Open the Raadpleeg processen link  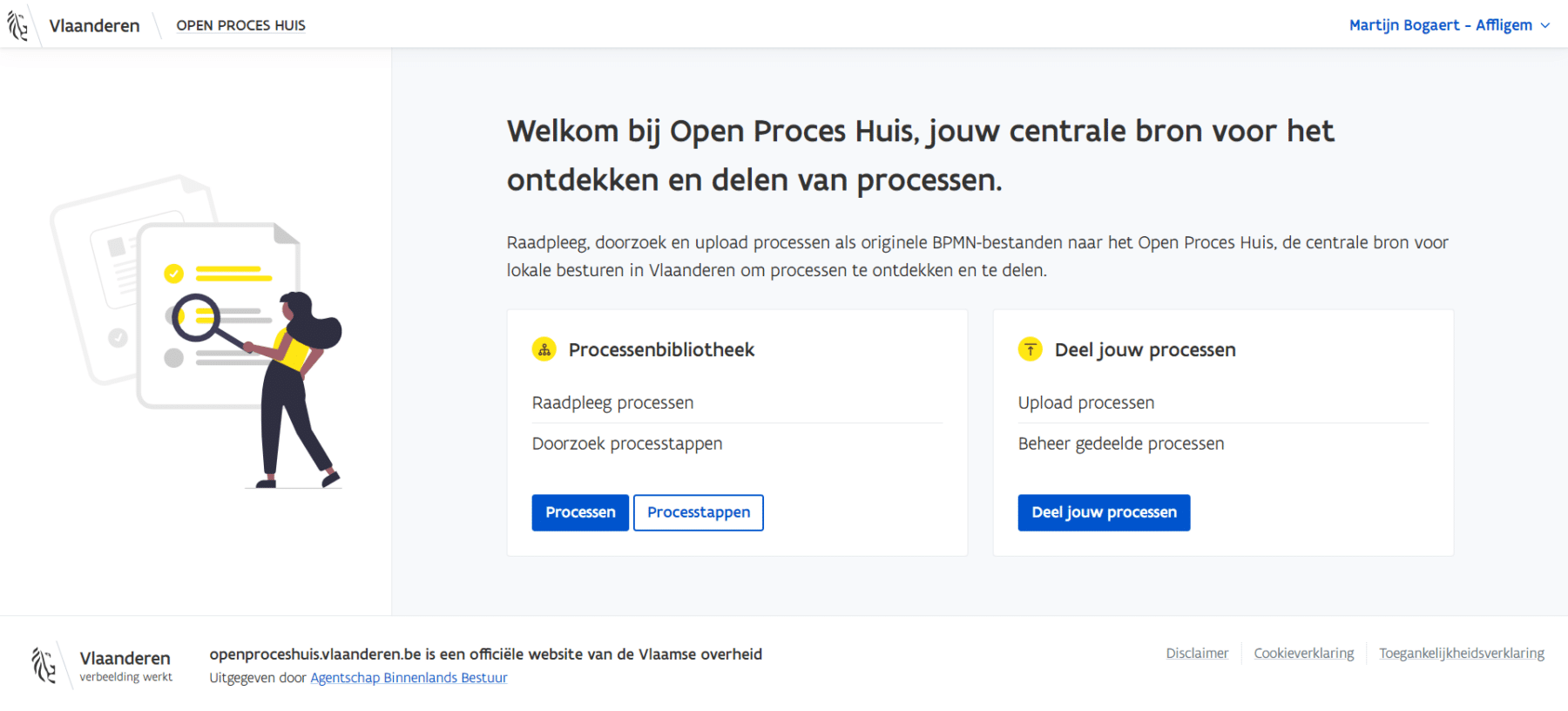pos(612,403)
